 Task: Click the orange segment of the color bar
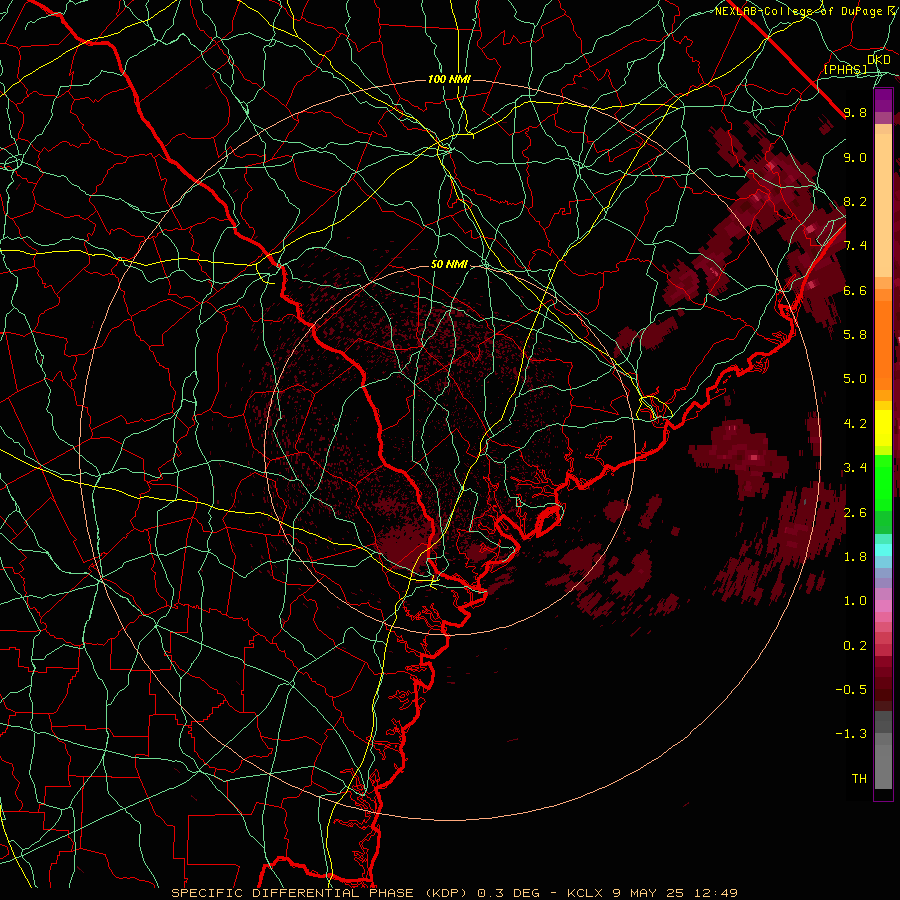[x=883, y=344]
